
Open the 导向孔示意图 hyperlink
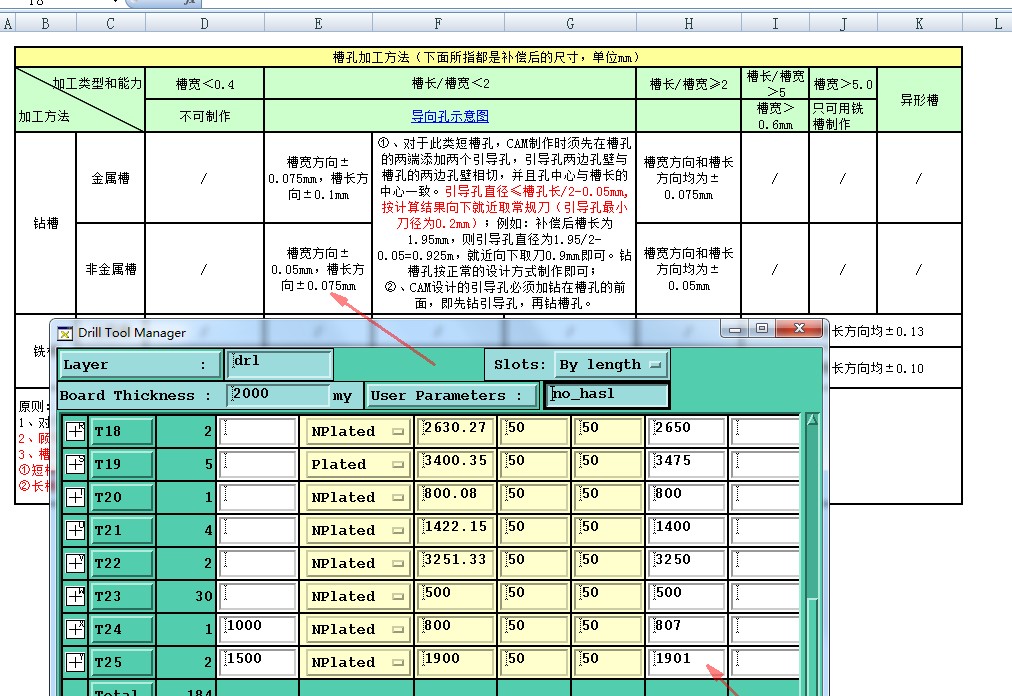[x=450, y=116]
